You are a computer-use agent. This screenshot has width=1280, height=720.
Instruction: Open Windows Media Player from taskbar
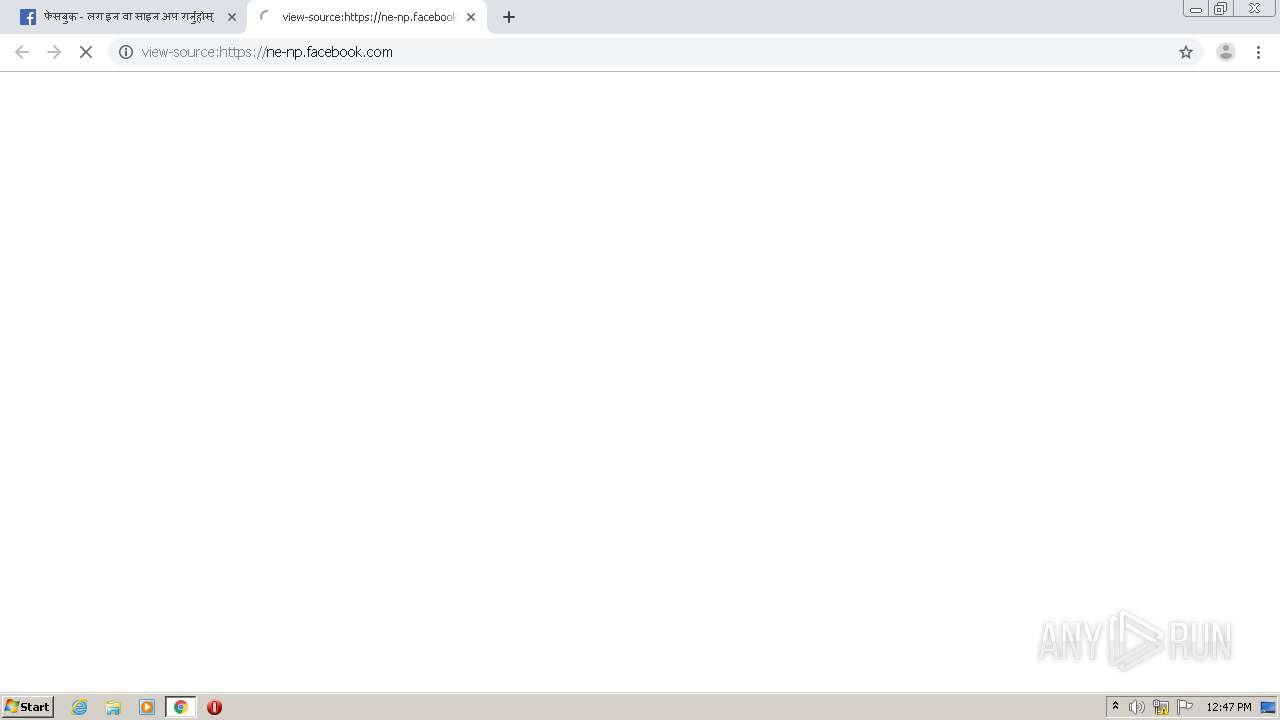pyautogui.click(x=147, y=707)
